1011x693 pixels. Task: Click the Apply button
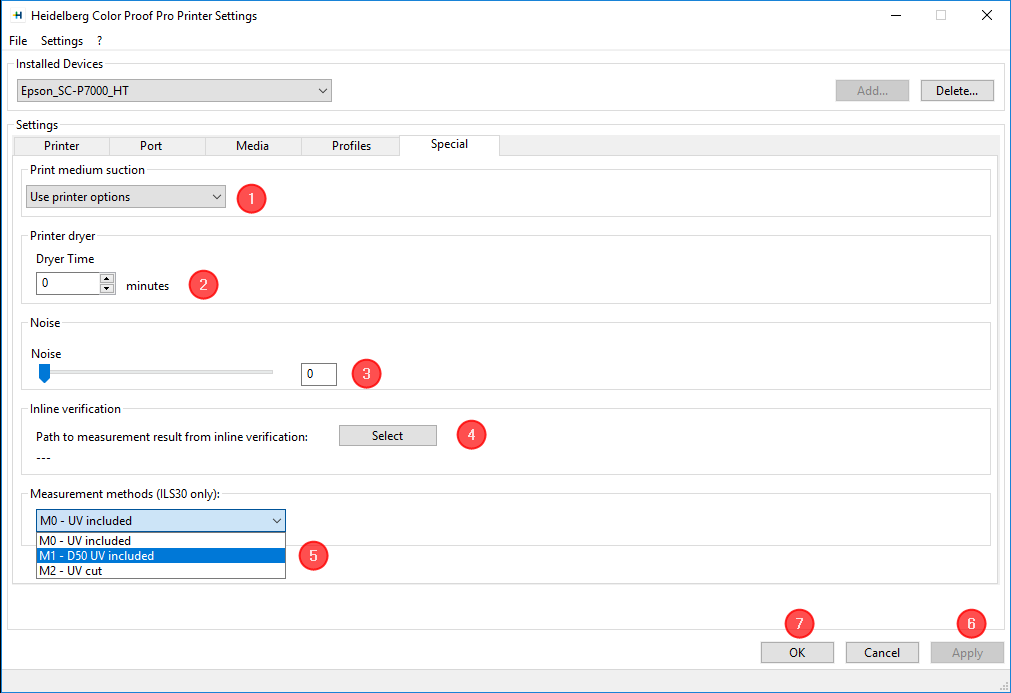tap(967, 652)
